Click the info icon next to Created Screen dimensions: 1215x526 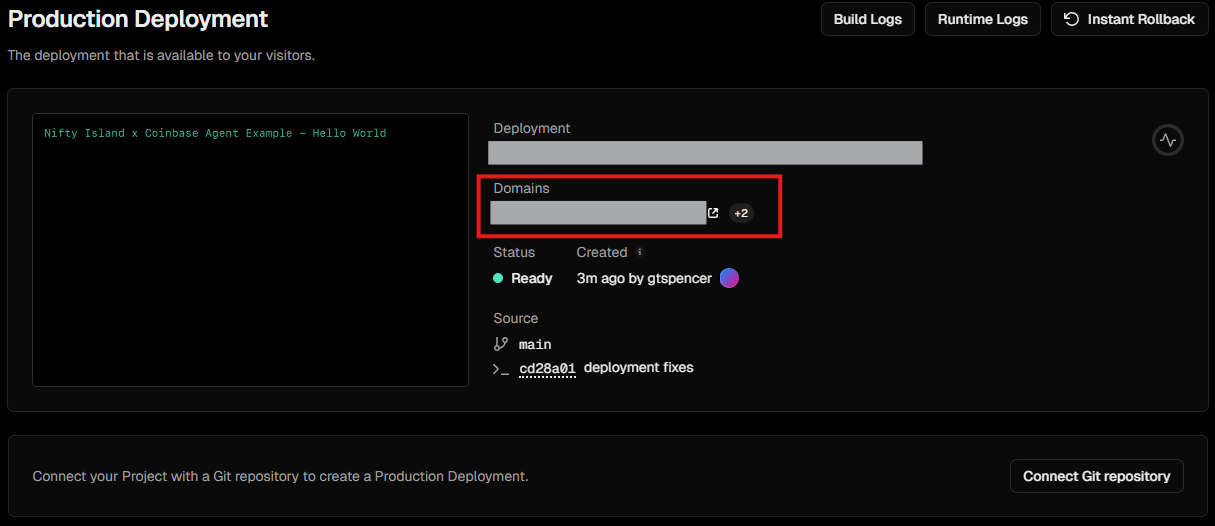(x=640, y=252)
